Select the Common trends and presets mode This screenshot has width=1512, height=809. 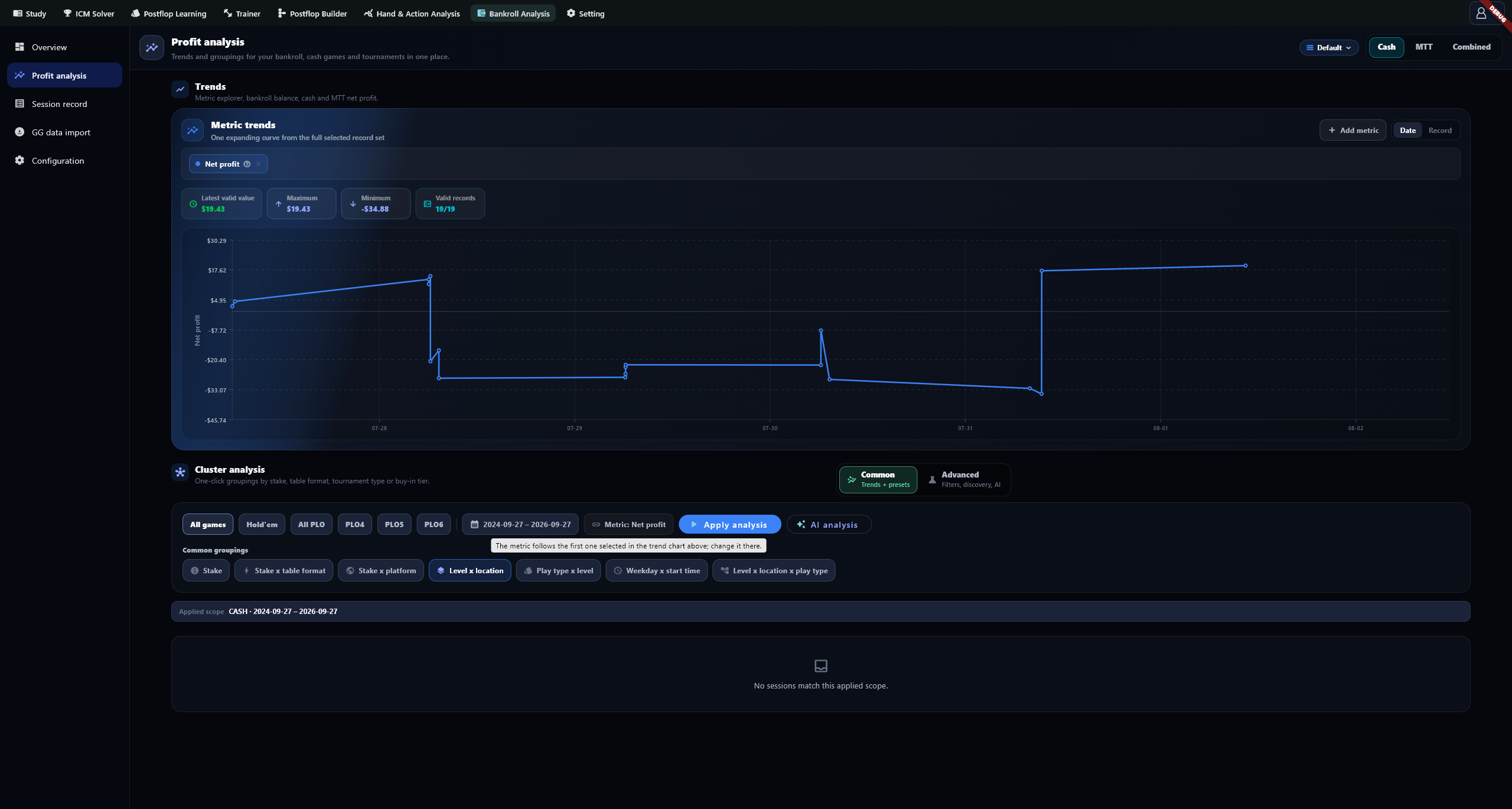[878, 479]
